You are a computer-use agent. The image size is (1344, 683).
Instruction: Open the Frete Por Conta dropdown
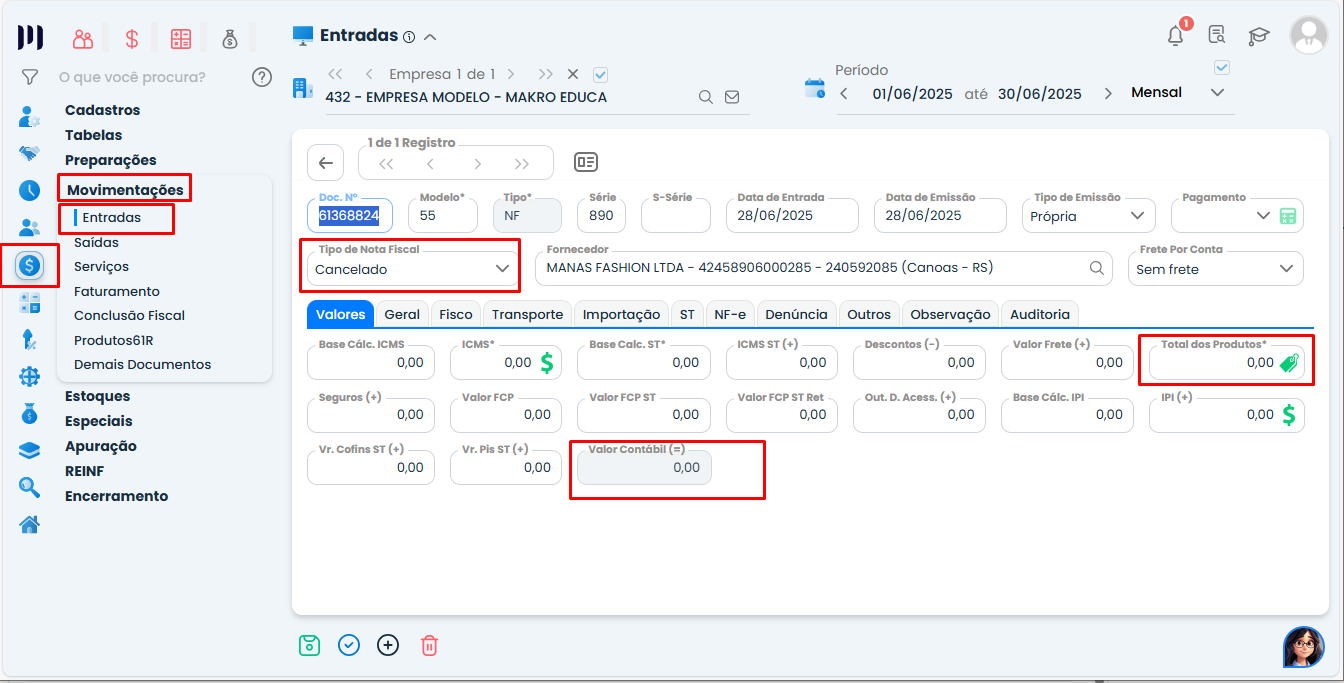[x=1216, y=269]
